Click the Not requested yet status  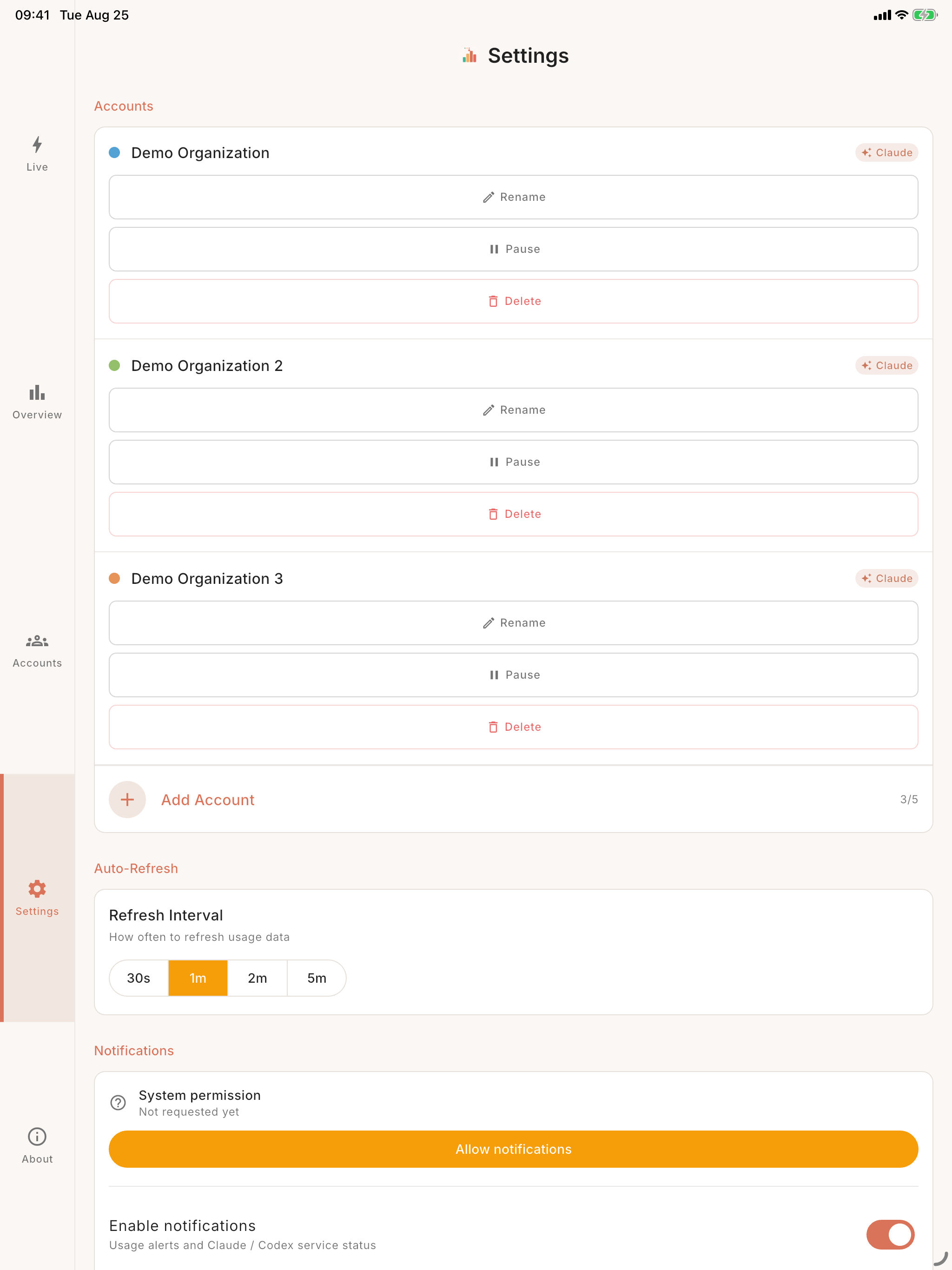(x=189, y=1111)
